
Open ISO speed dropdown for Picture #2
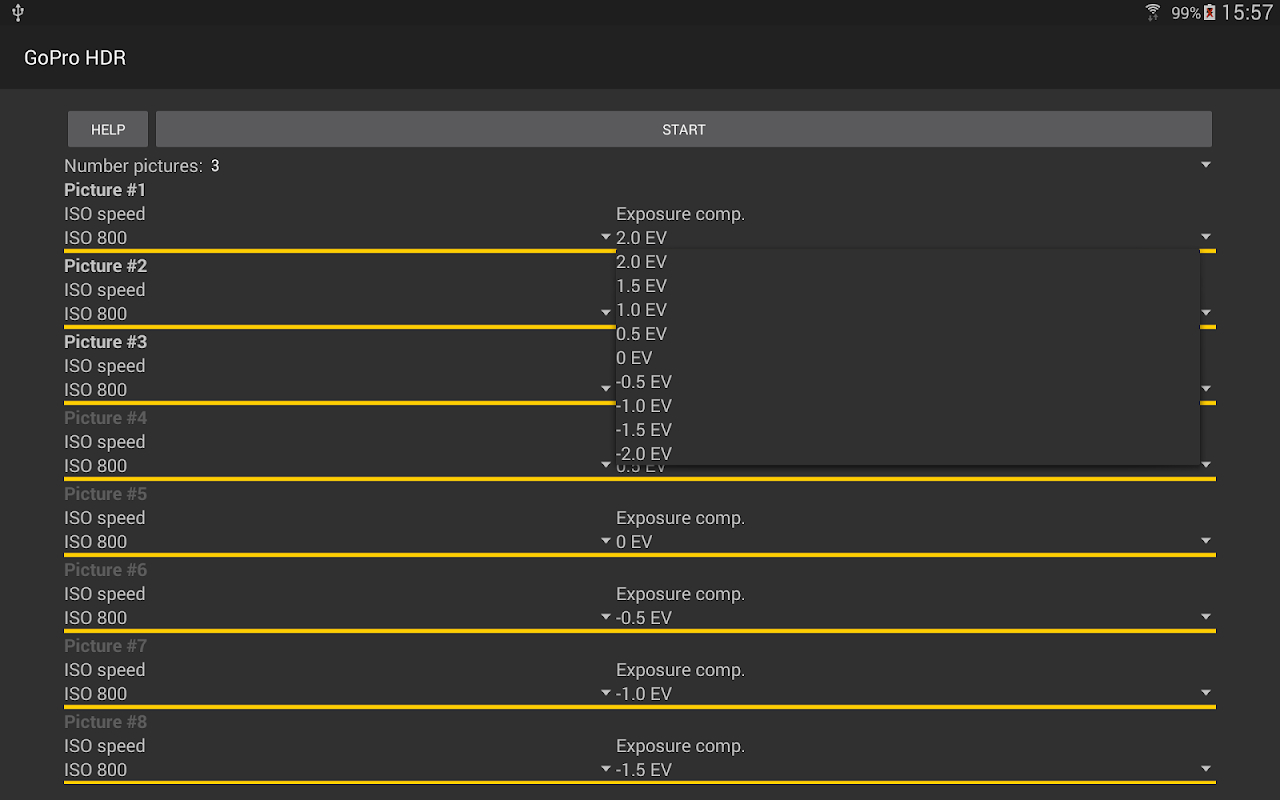click(338, 314)
